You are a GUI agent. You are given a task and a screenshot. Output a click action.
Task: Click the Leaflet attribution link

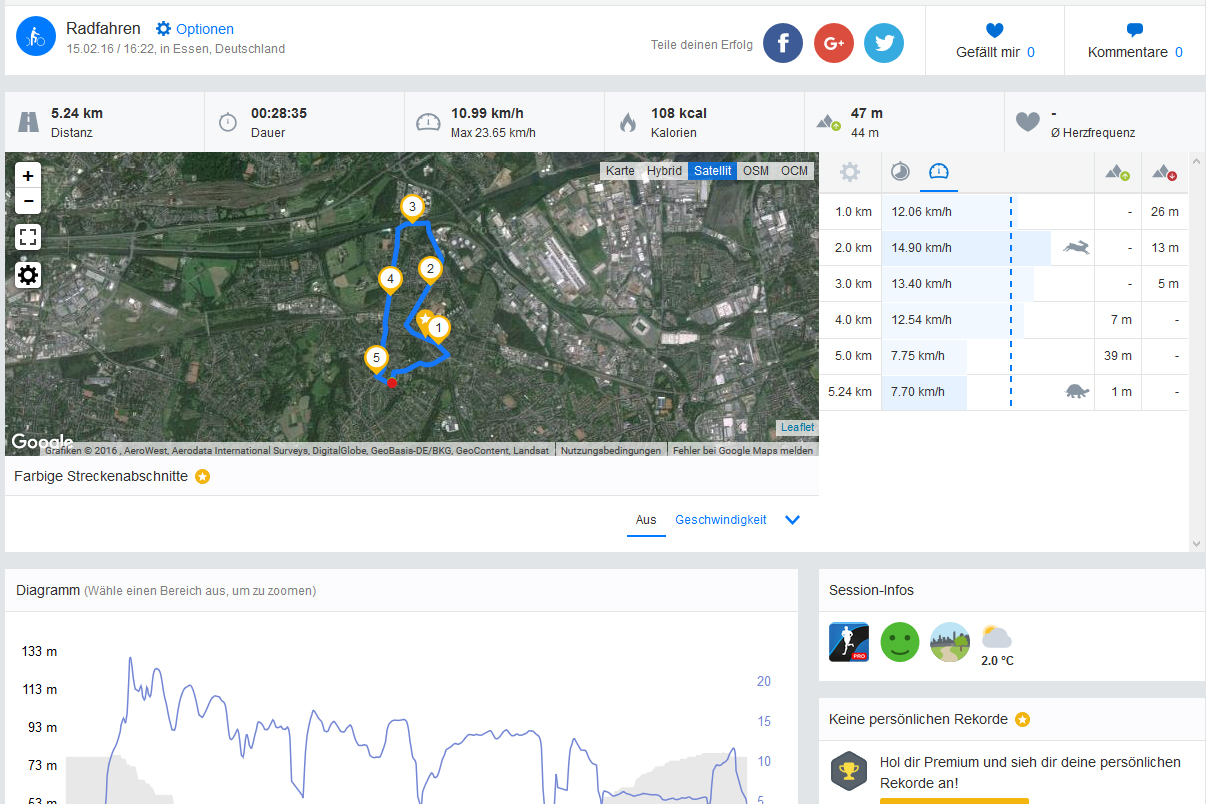click(797, 428)
